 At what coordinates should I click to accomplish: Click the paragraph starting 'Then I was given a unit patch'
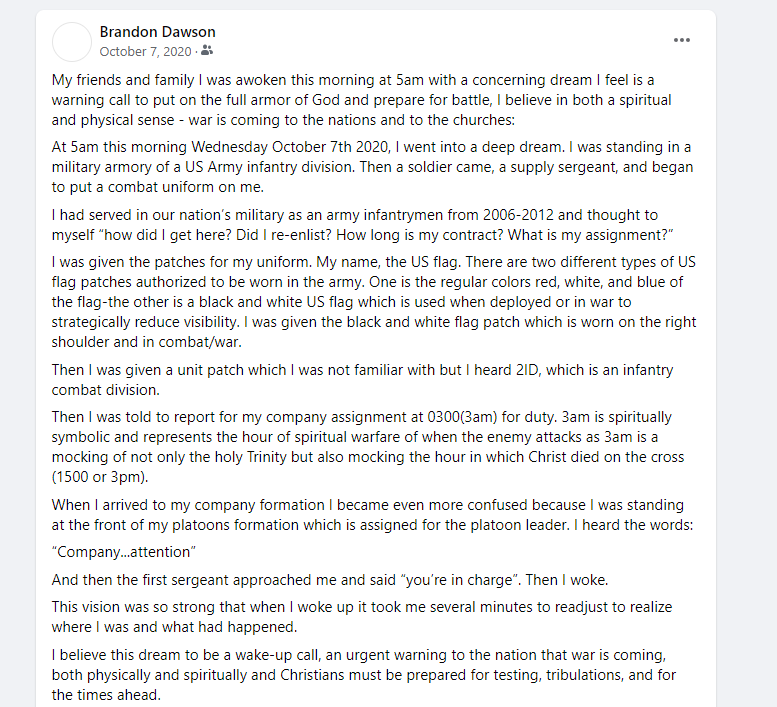pyautogui.click(x=362, y=380)
